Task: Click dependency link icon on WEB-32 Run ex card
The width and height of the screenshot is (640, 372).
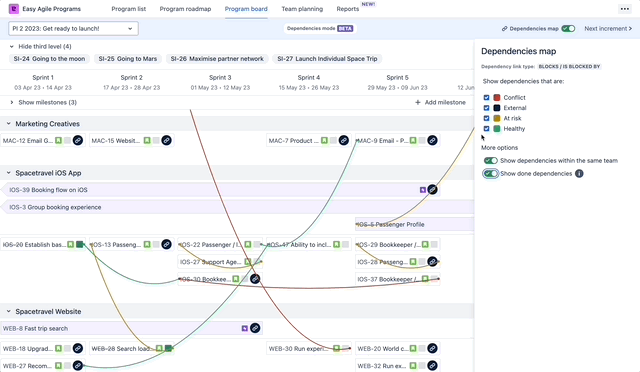Action: tap(432, 365)
